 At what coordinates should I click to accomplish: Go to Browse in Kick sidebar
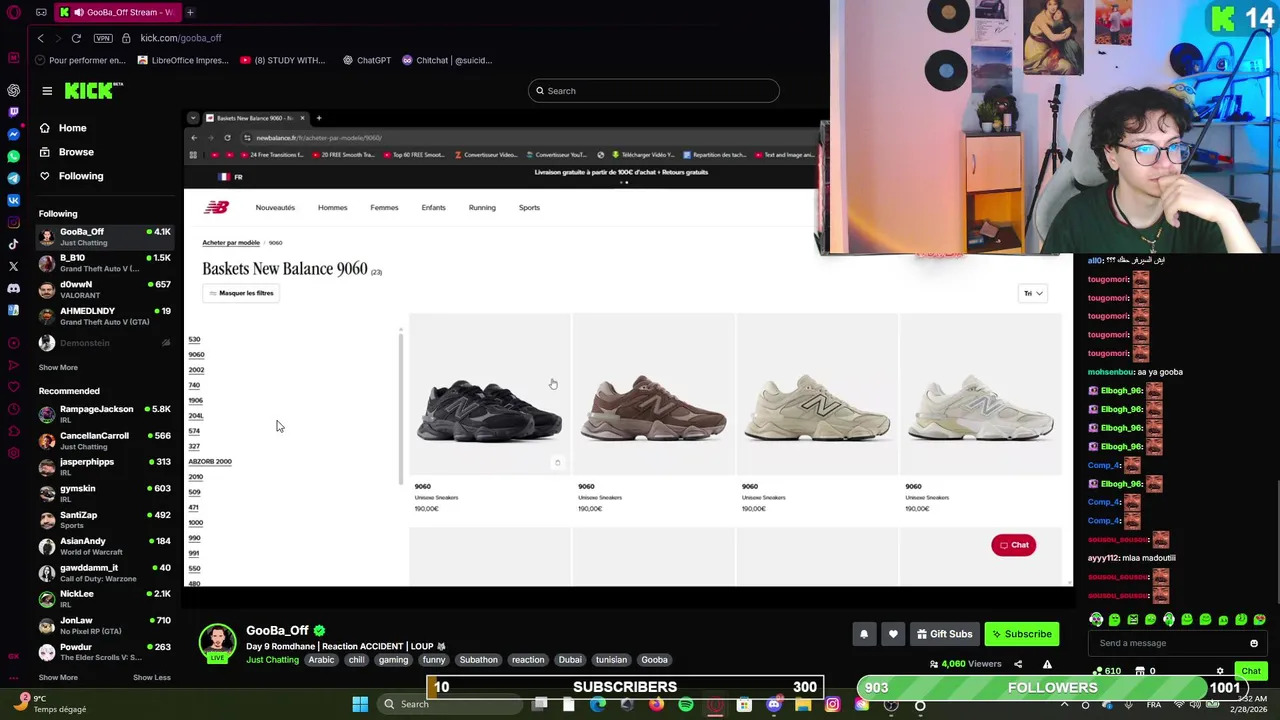(x=76, y=152)
